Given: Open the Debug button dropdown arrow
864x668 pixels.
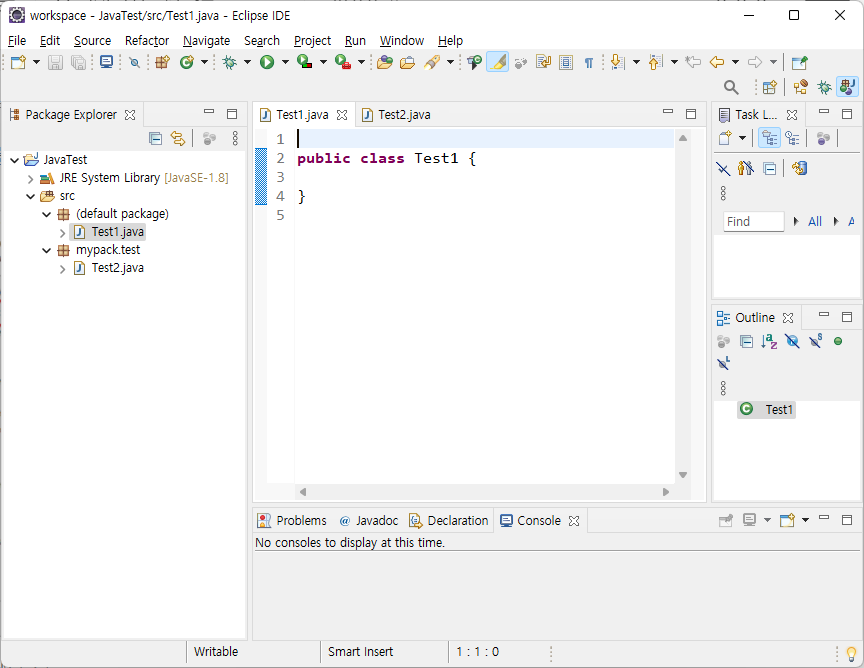Looking at the screenshot, I should (x=247, y=62).
